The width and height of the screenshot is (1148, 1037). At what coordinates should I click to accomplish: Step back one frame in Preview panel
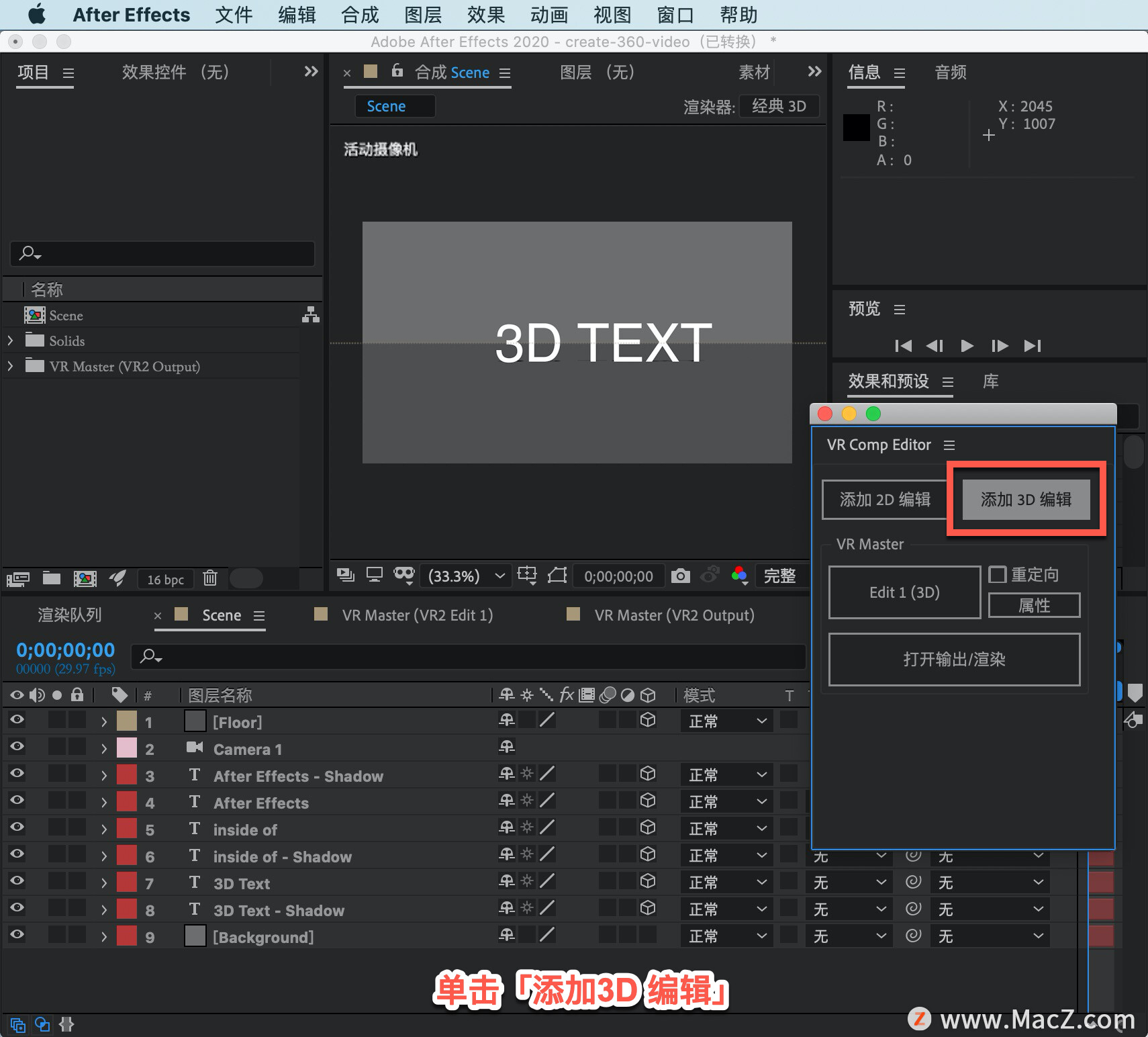click(x=935, y=346)
